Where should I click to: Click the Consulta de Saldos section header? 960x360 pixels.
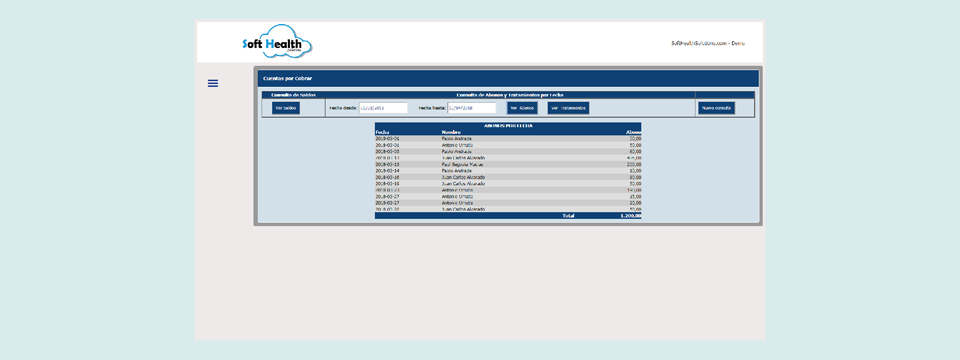click(293, 95)
